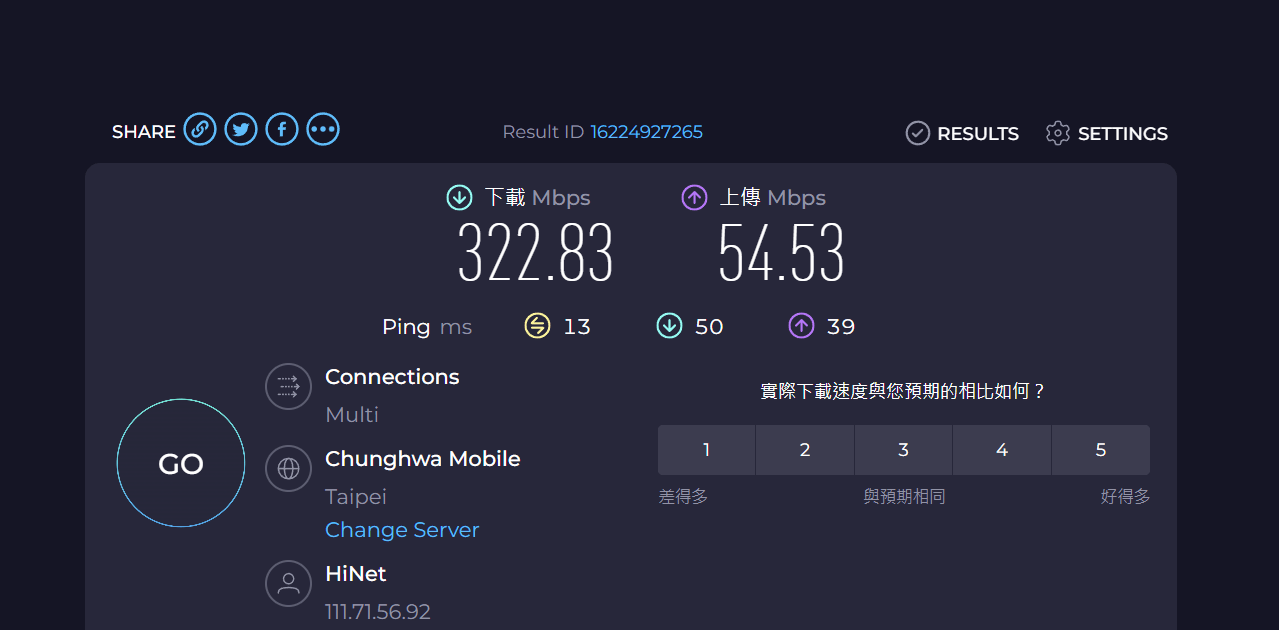Click the upload speed arrow icon

tap(693, 197)
